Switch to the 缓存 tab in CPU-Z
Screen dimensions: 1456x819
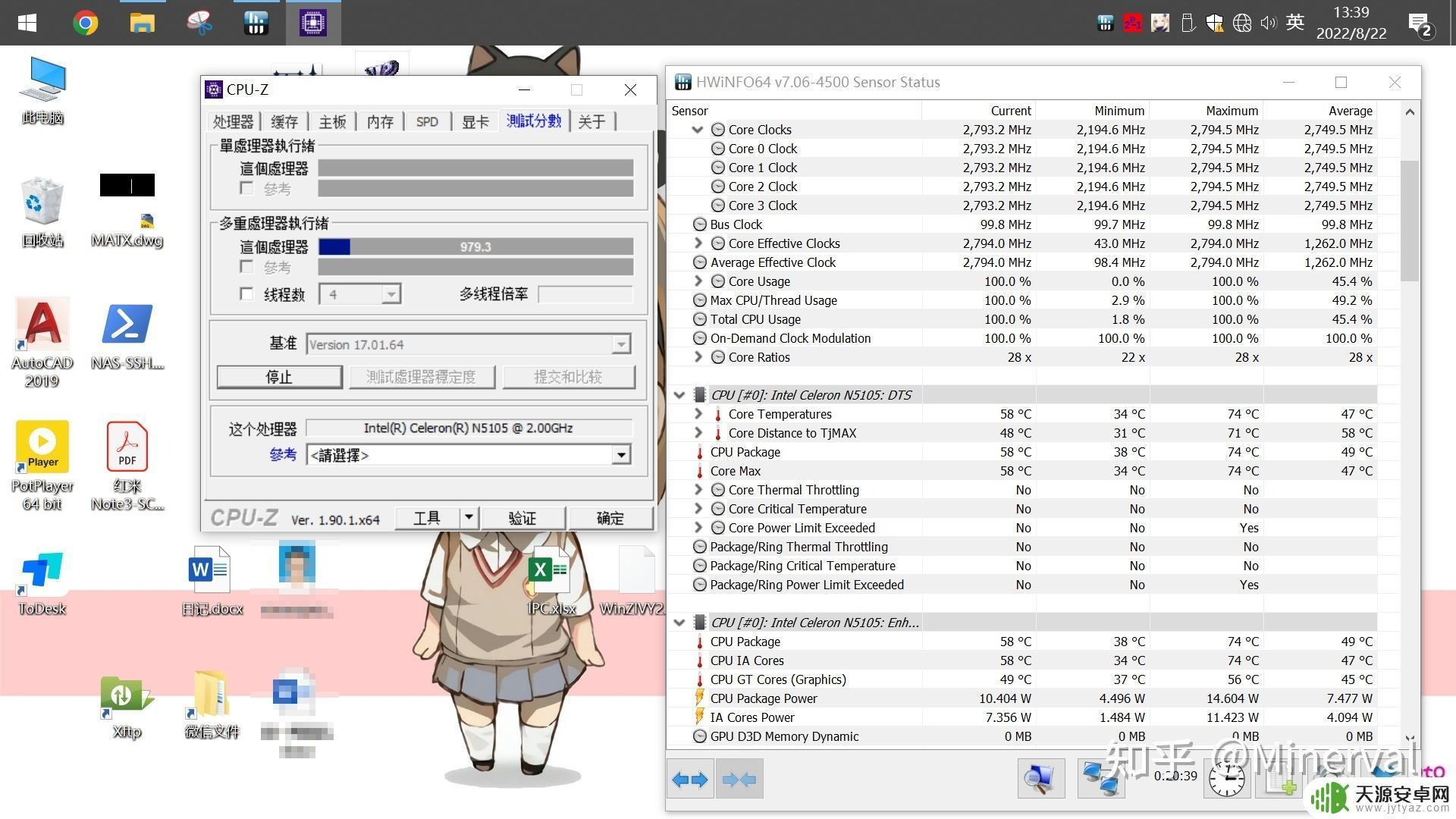pyautogui.click(x=284, y=121)
